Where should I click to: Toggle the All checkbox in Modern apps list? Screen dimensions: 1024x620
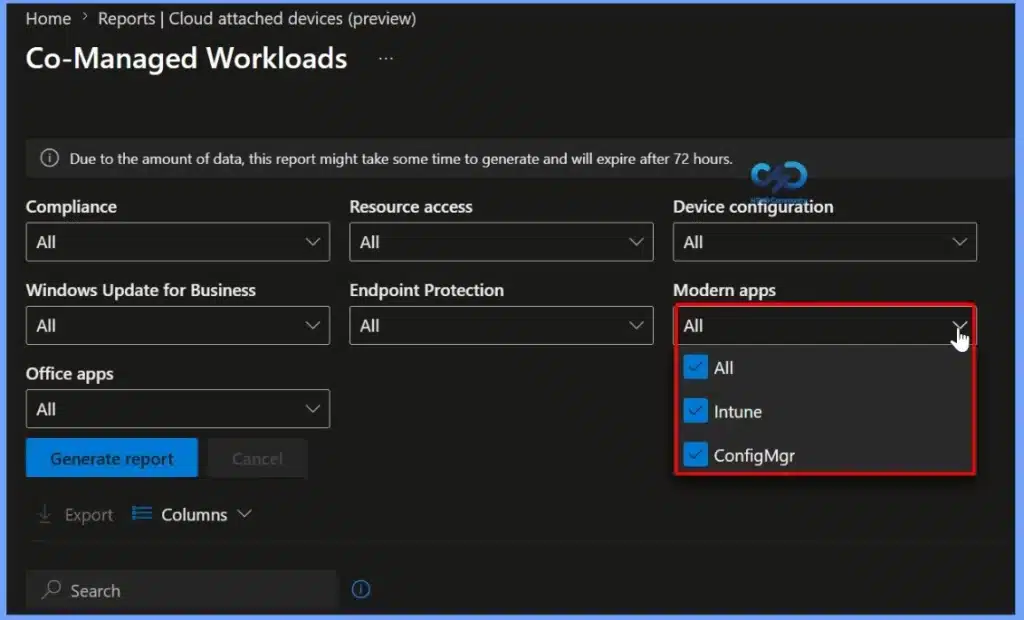point(695,367)
